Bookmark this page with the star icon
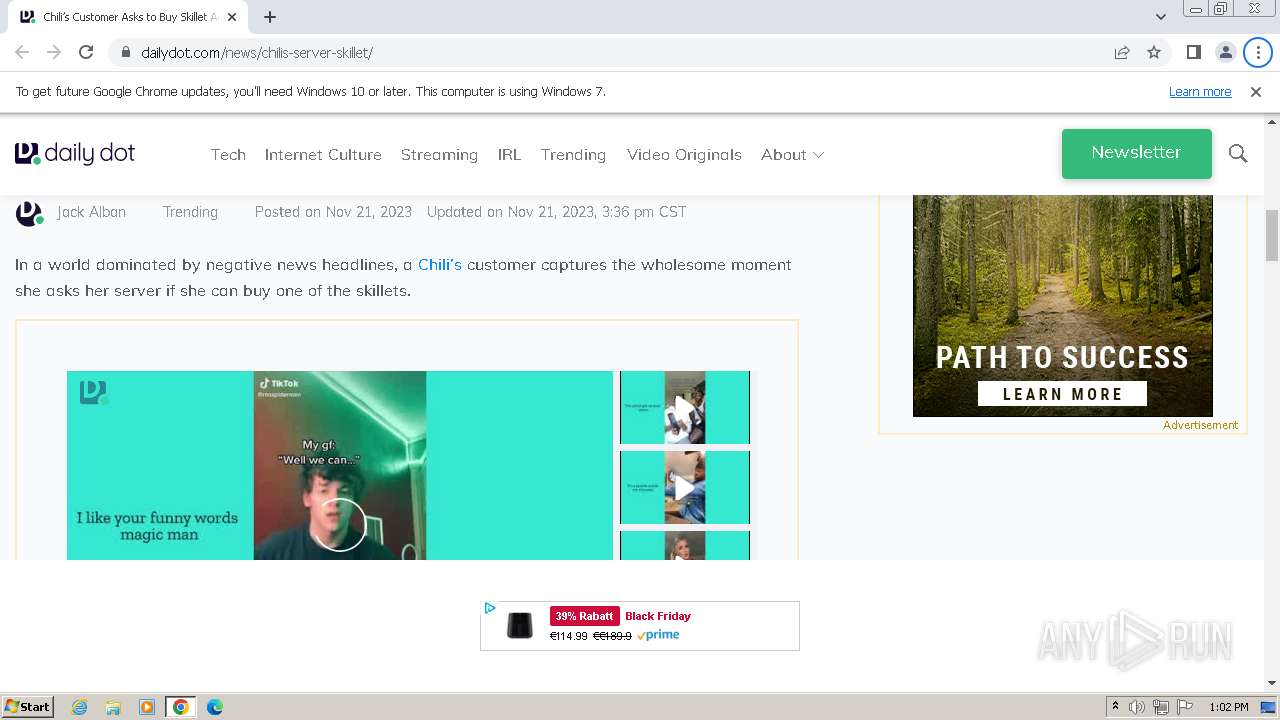1280x720 pixels. click(x=1154, y=52)
